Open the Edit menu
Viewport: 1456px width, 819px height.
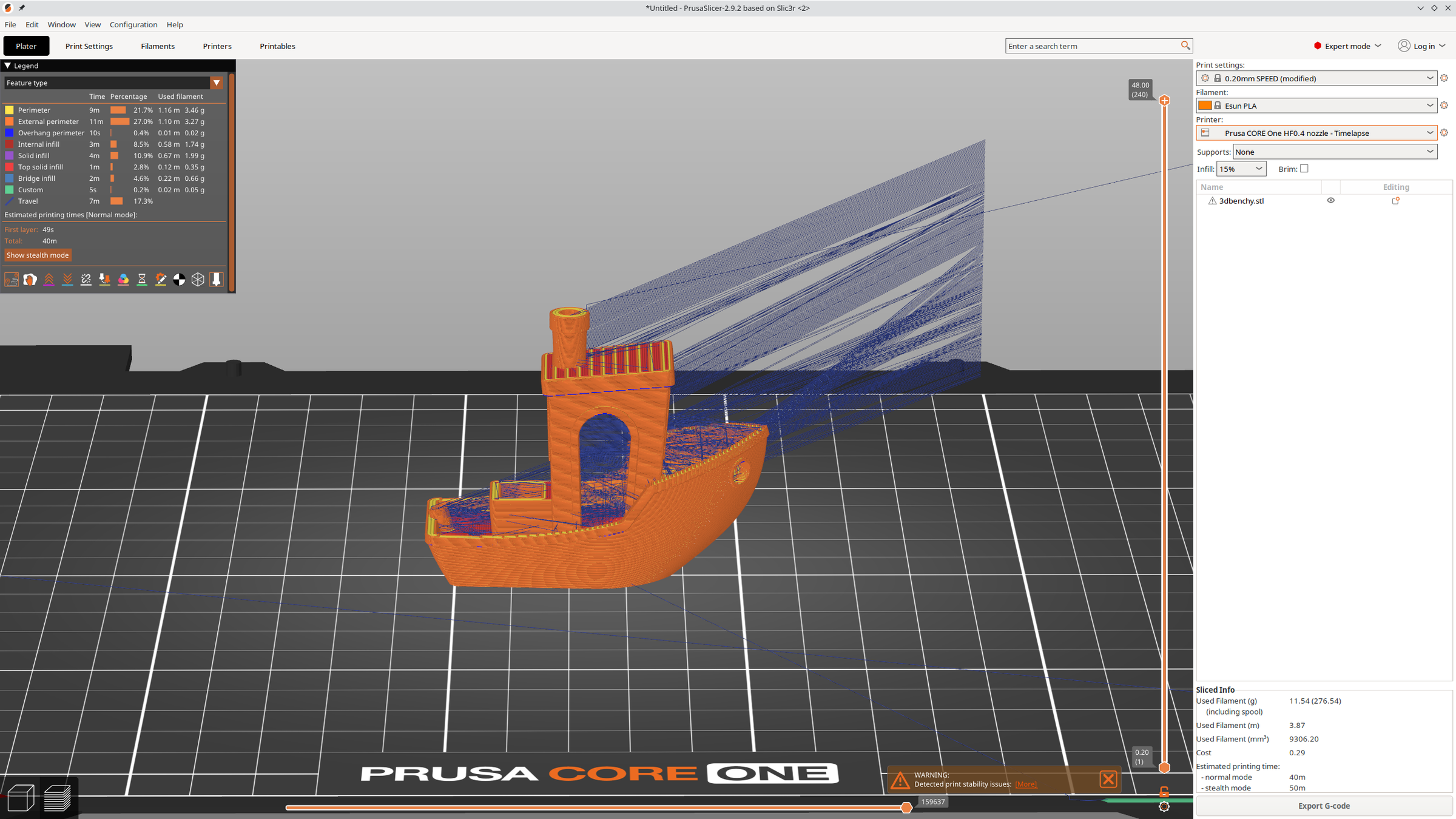point(32,25)
